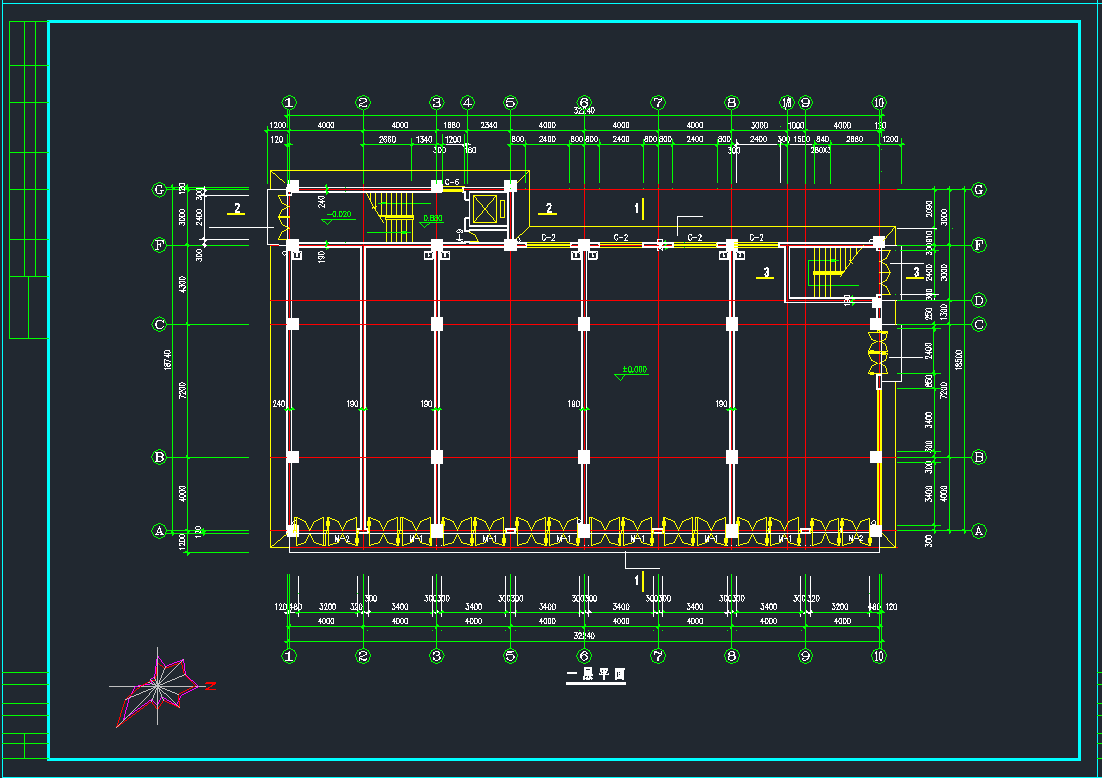Click the 一层平面 drawing title
1102x778 pixels.
[596, 675]
